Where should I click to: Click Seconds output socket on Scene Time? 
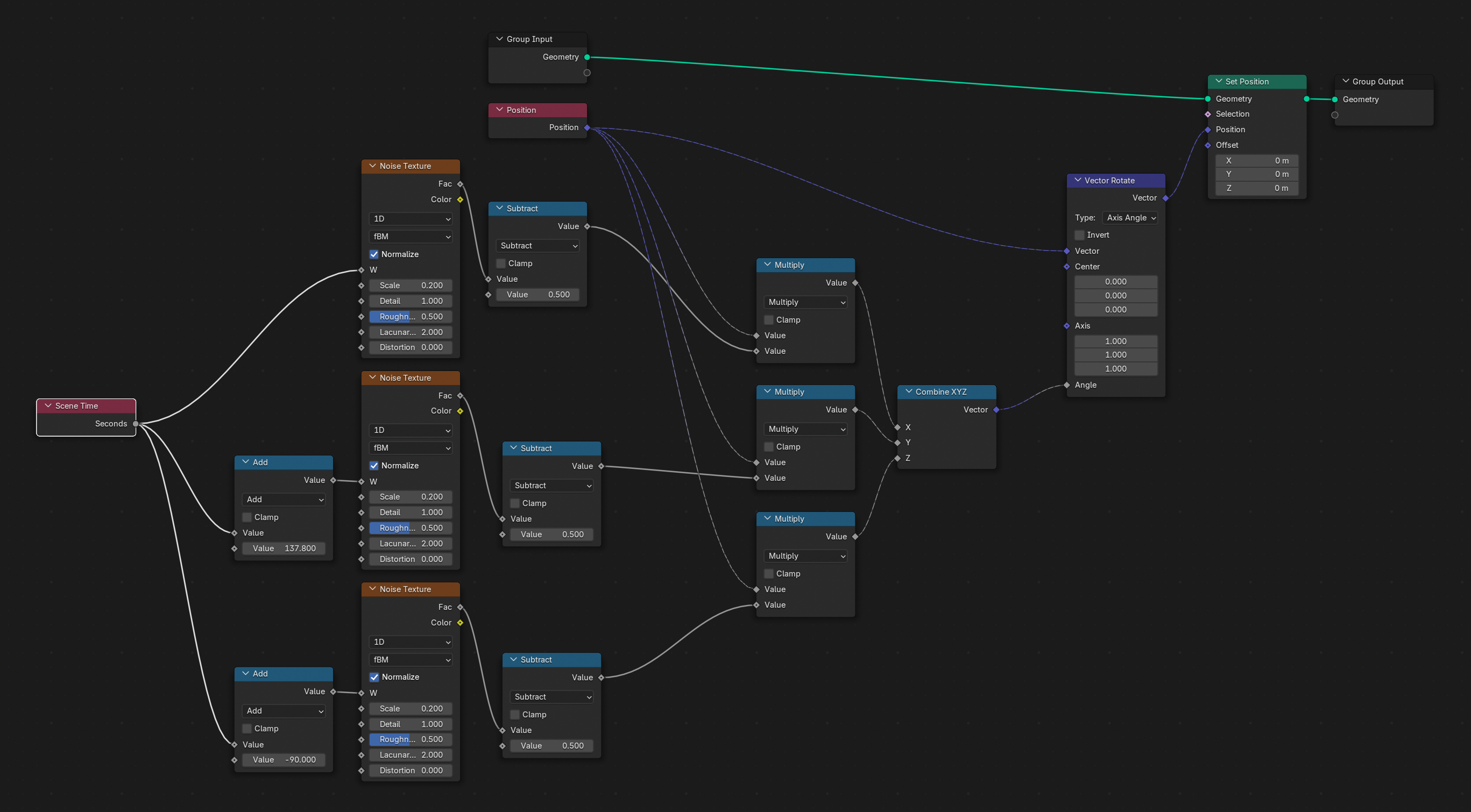[x=136, y=424]
